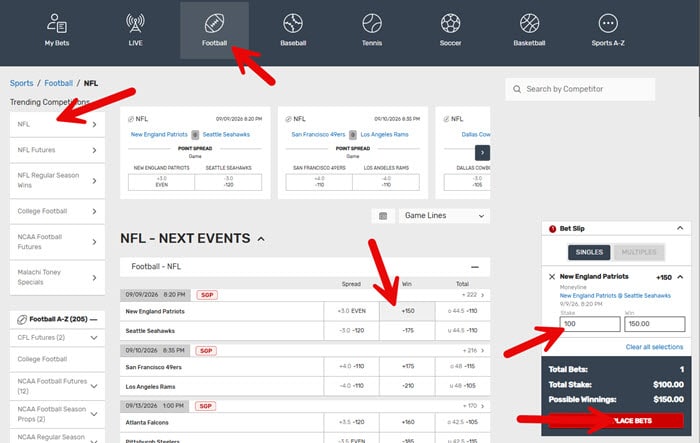The height and width of the screenshot is (443, 700).
Task: Select San Francisco 49ers +175 moneyline
Action: 407,367
